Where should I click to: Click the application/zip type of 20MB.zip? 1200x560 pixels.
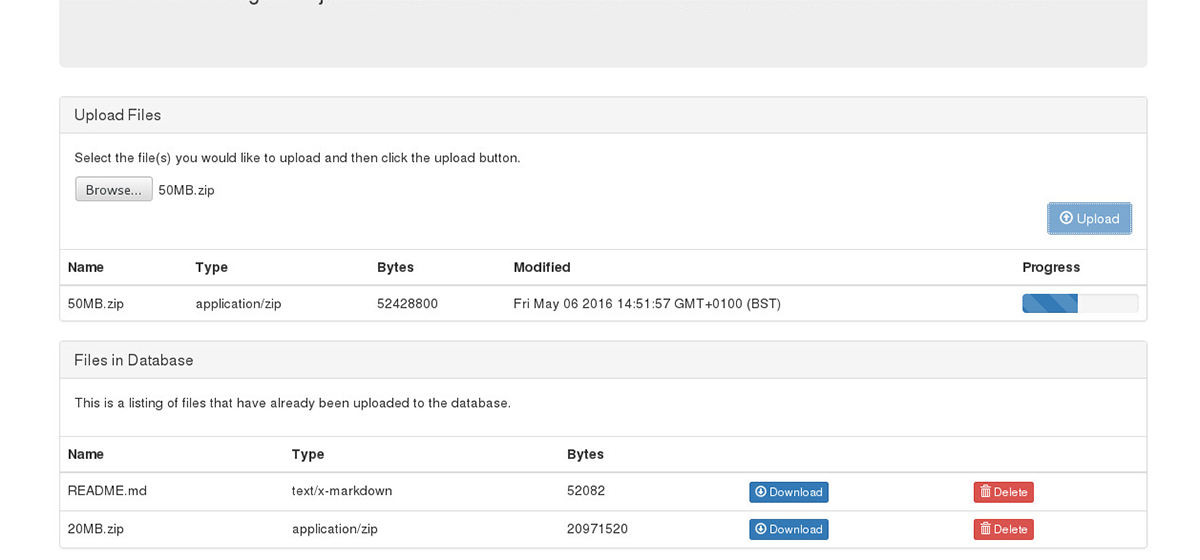(335, 528)
